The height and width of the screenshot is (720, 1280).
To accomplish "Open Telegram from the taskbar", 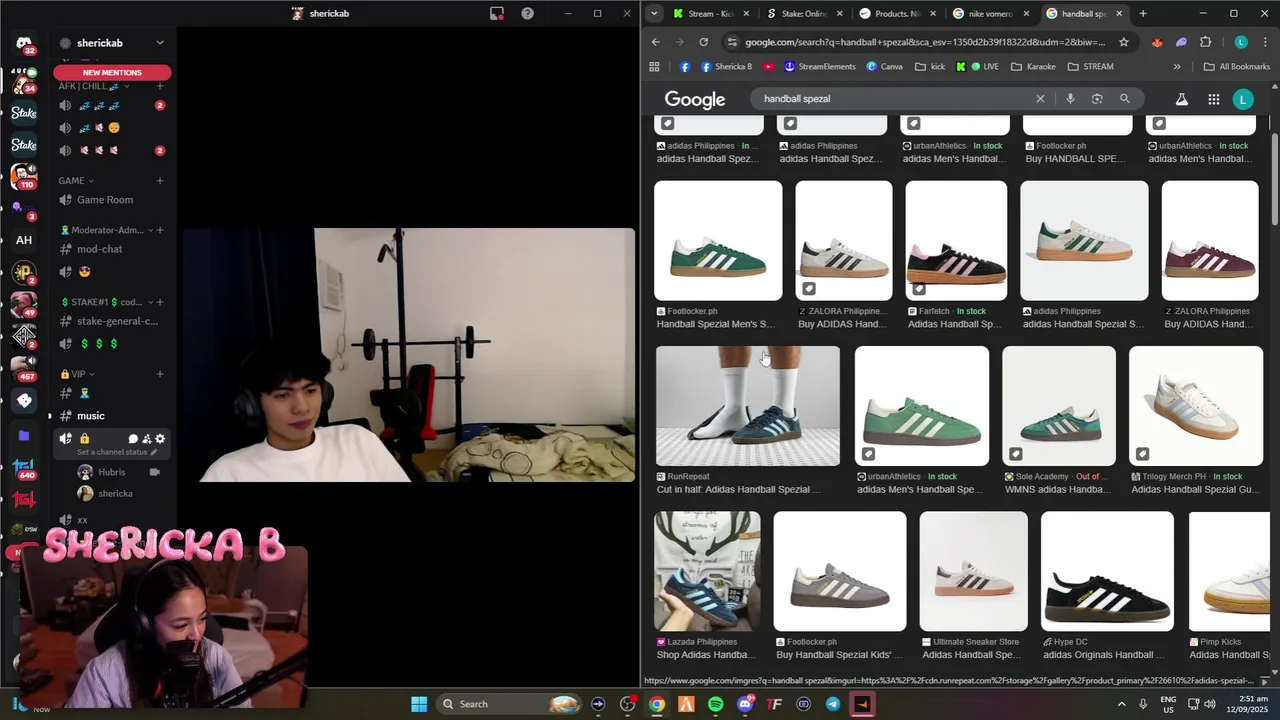I will click(x=833, y=704).
